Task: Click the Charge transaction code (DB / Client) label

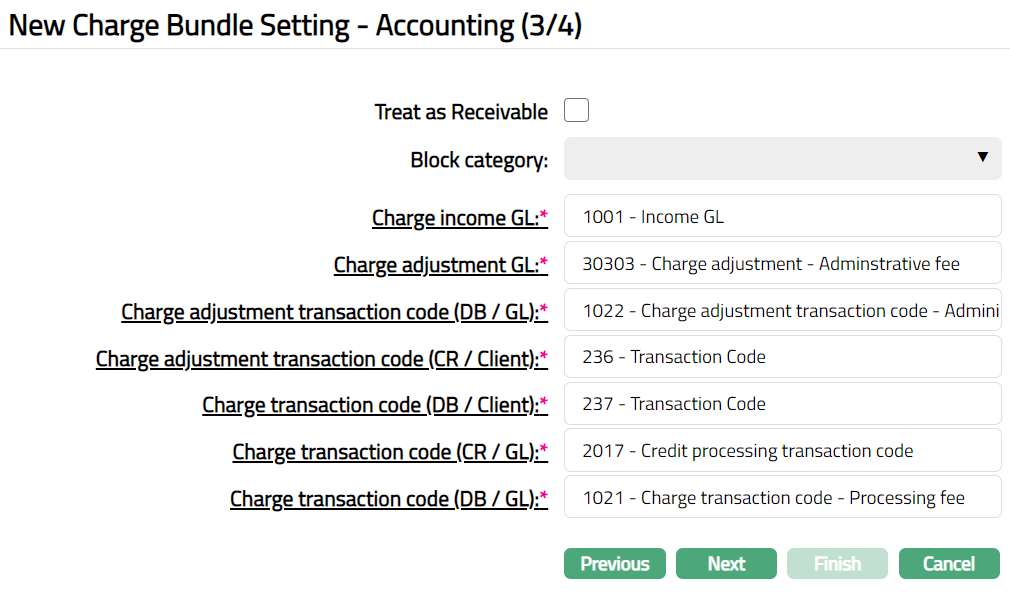Action: click(370, 405)
